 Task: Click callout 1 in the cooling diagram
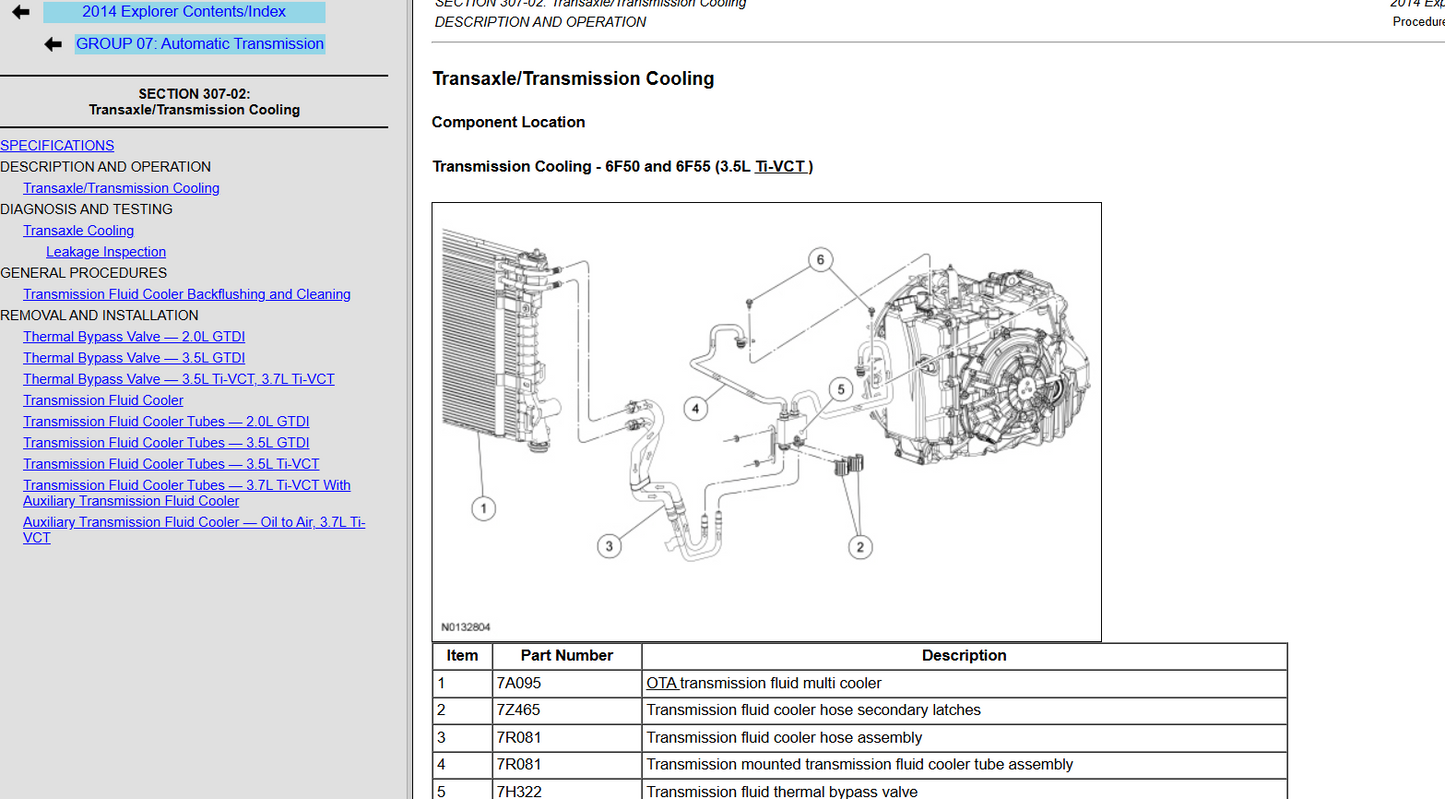point(483,508)
